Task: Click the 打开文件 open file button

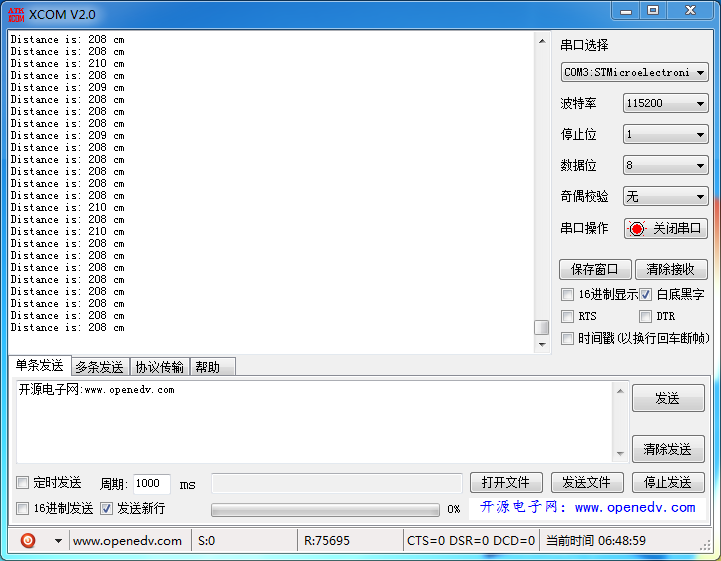Action: pyautogui.click(x=506, y=482)
